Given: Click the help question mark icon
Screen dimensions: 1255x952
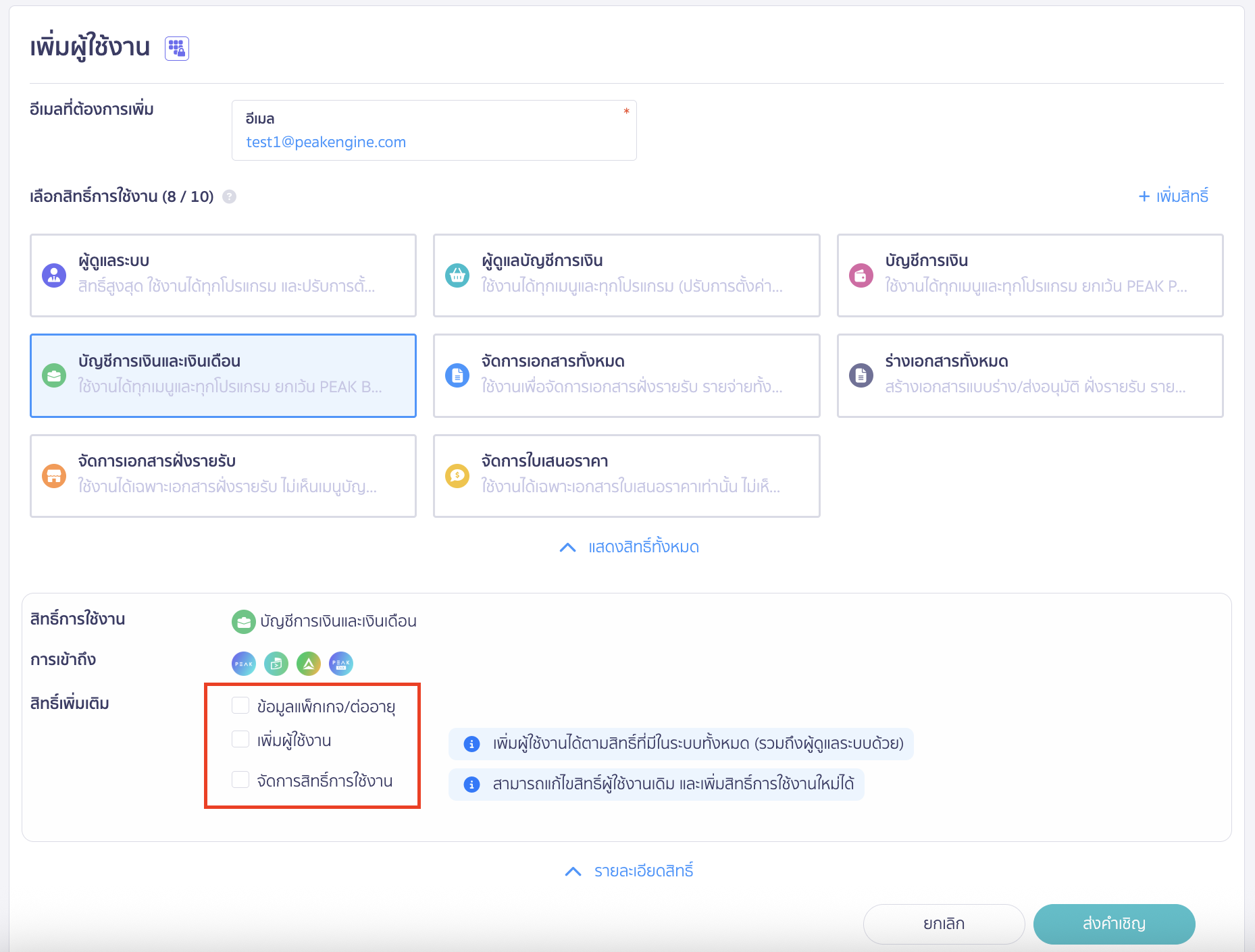Looking at the screenshot, I should click(230, 196).
